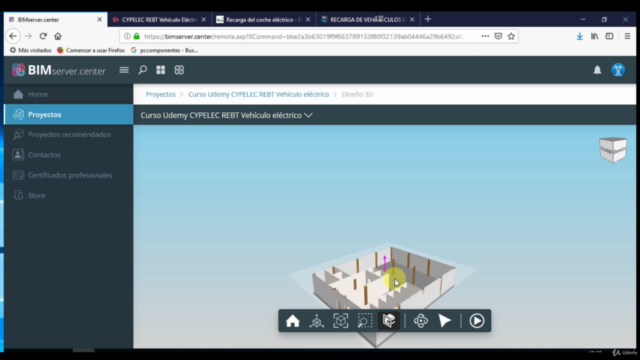The image size is (640, 360).
Task: Expand the project name dropdown chevron
Action: click(x=309, y=116)
